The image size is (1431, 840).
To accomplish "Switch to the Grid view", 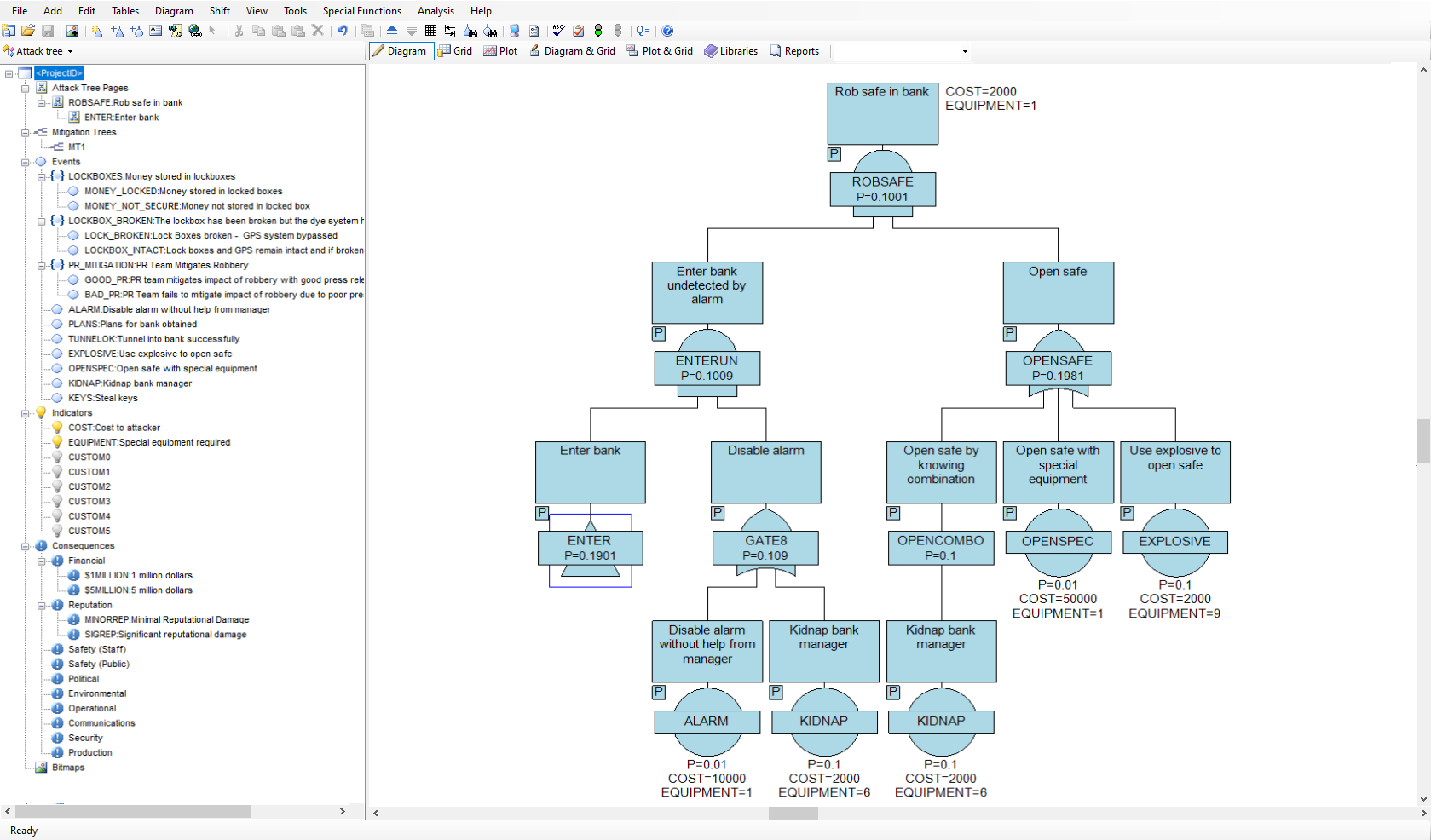I will coord(455,51).
